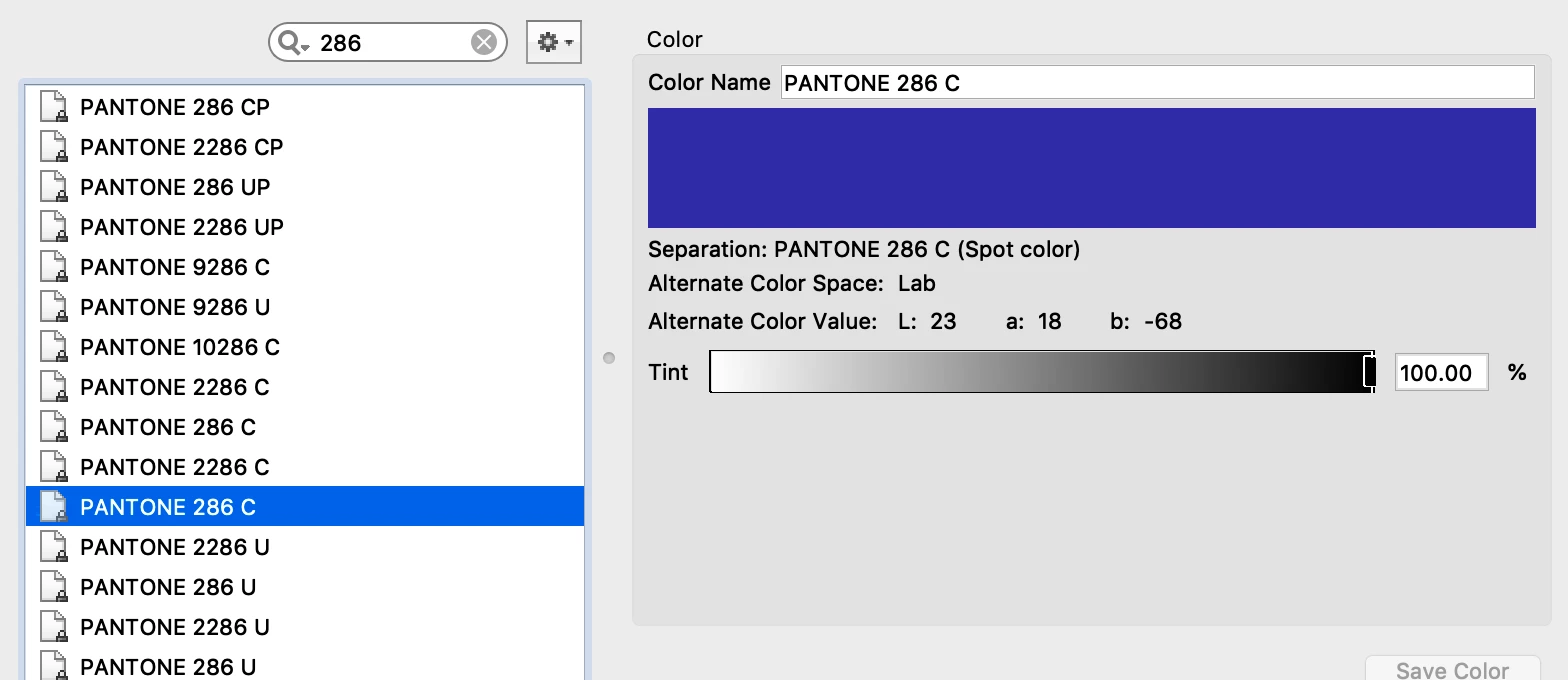The height and width of the screenshot is (680, 1568).
Task: Click the search field containing 286
Action: (x=388, y=42)
